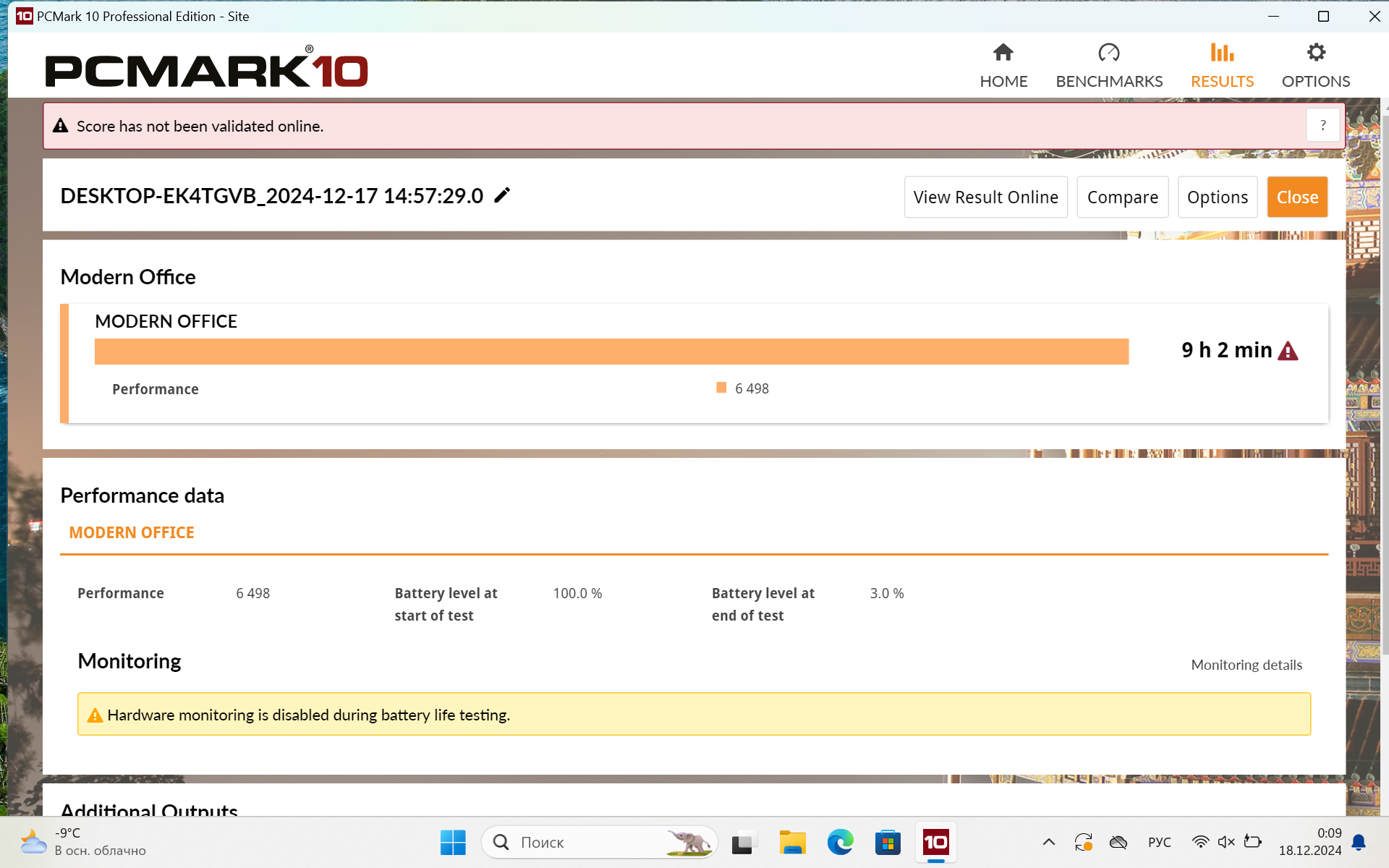Open Microsoft Edge from the taskbar

click(x=840, y=842)
